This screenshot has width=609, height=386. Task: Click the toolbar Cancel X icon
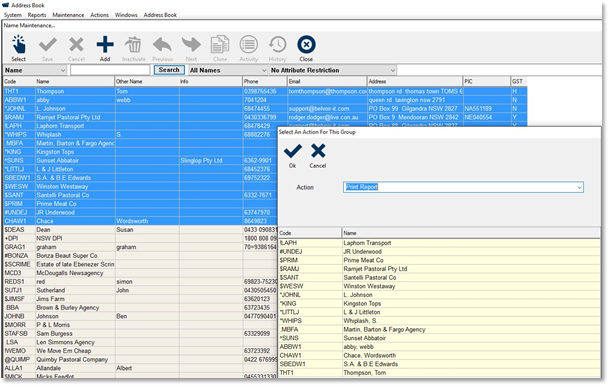click(x=76, y=45)
